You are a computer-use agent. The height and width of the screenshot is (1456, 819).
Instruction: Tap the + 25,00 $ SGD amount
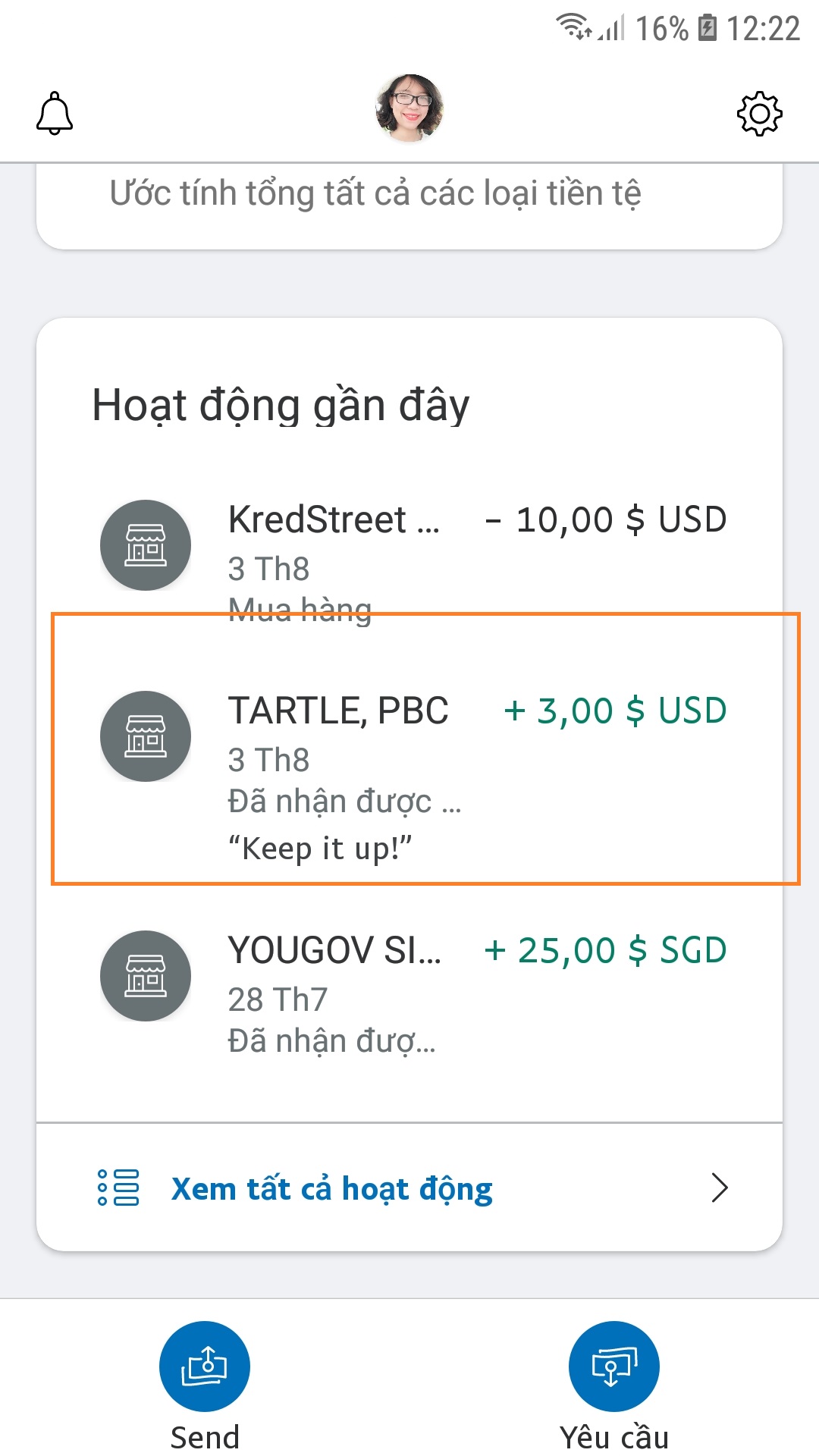tap(605, 951)
